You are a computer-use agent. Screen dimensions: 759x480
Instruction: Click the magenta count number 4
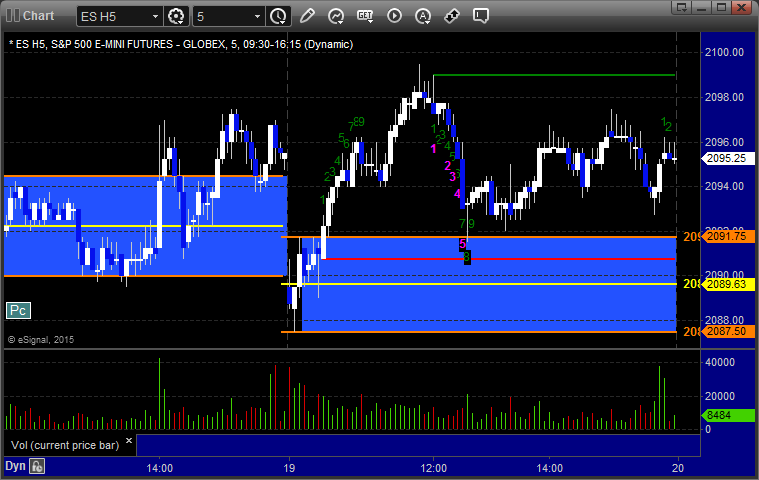point(457,194)
